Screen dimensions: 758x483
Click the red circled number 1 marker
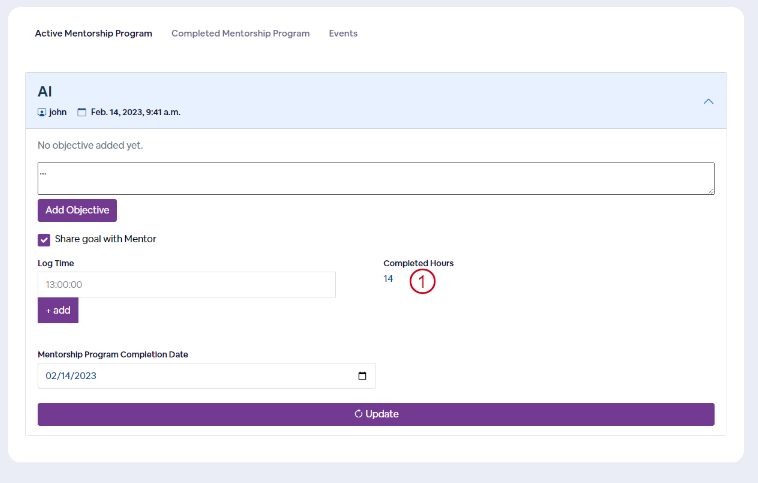(422, 281)
